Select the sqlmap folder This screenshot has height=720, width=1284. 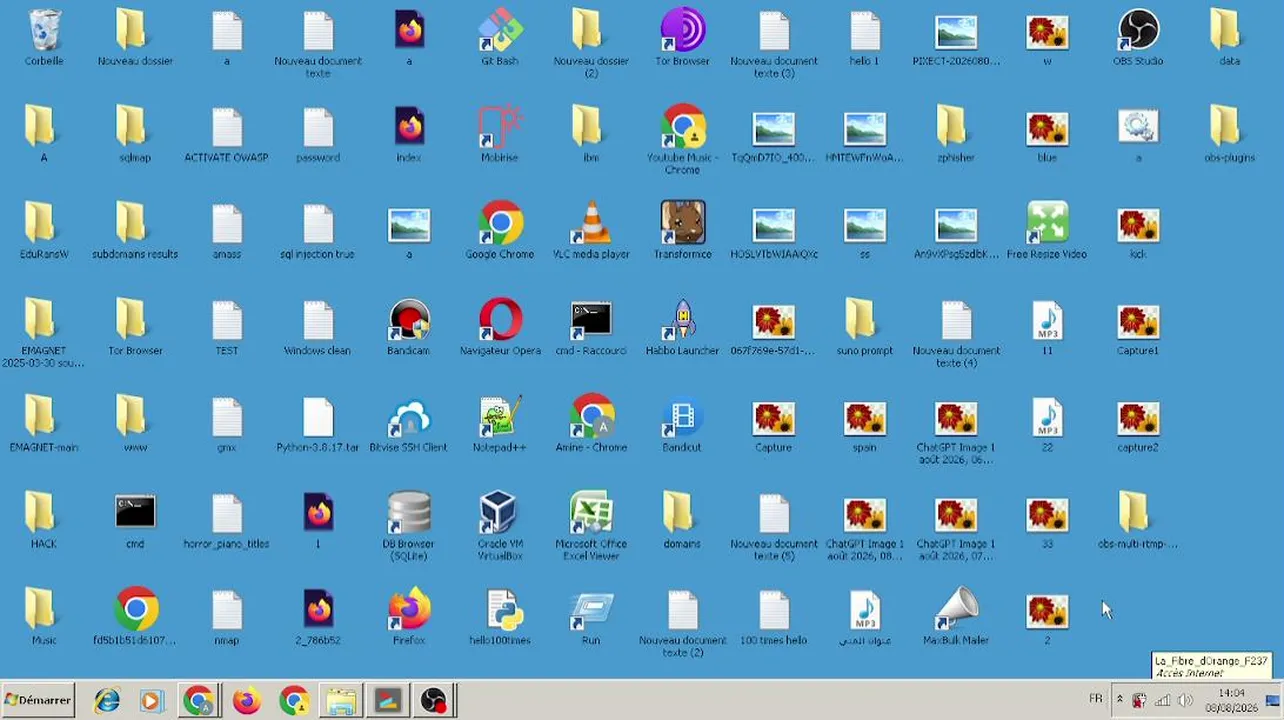coord(135,135)
